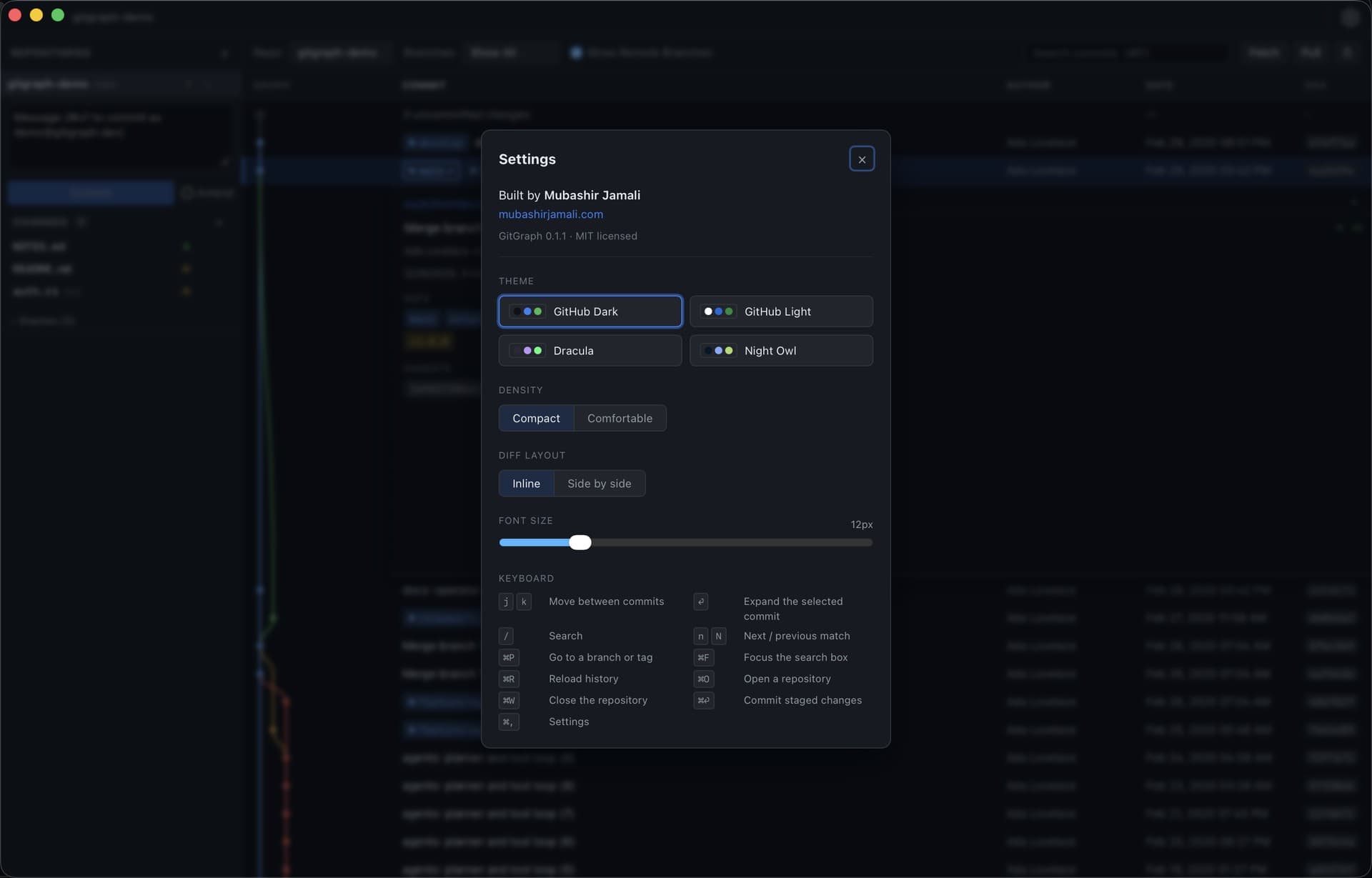This screenshot has width=1372, height=878.
Task: Click the slash key cap beside Search
Action: coord(506,637)
